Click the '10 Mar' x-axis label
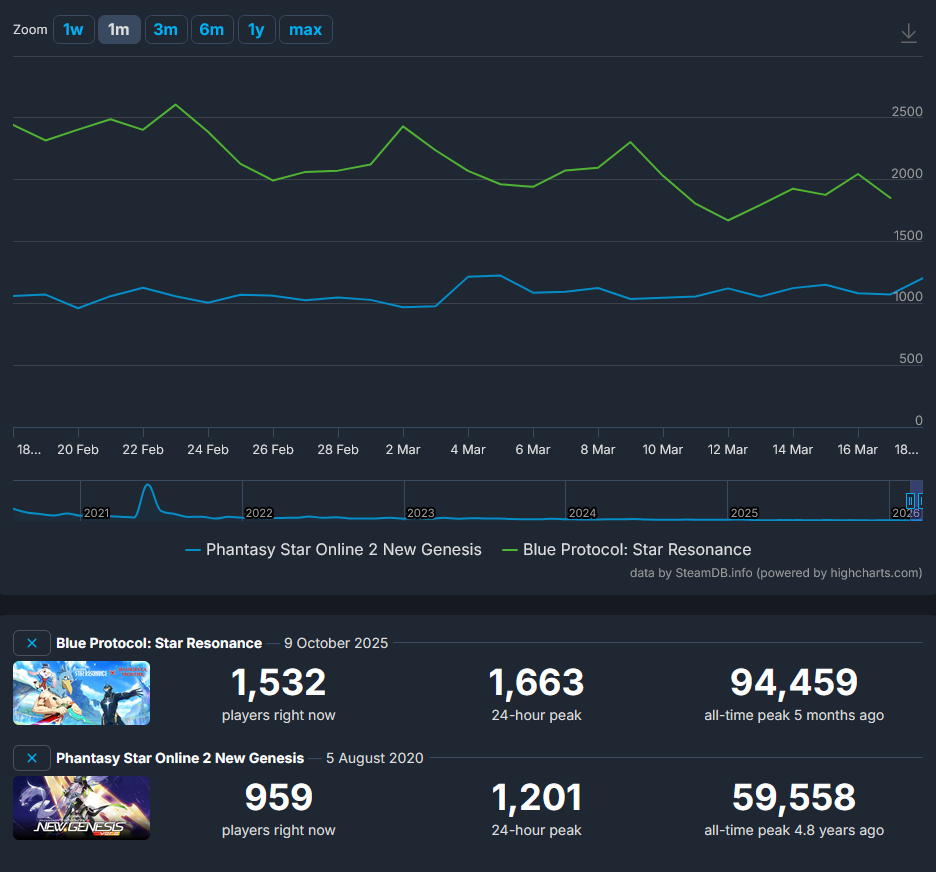Image resolution: width=936 pixels, height=872 pixels. pos(663,449)
